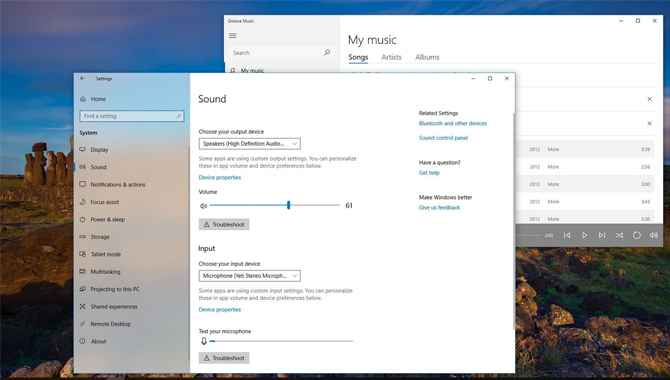The image size is (670, 380).
Task: Click the Sound page heading
Action: [x=212, y=99]
